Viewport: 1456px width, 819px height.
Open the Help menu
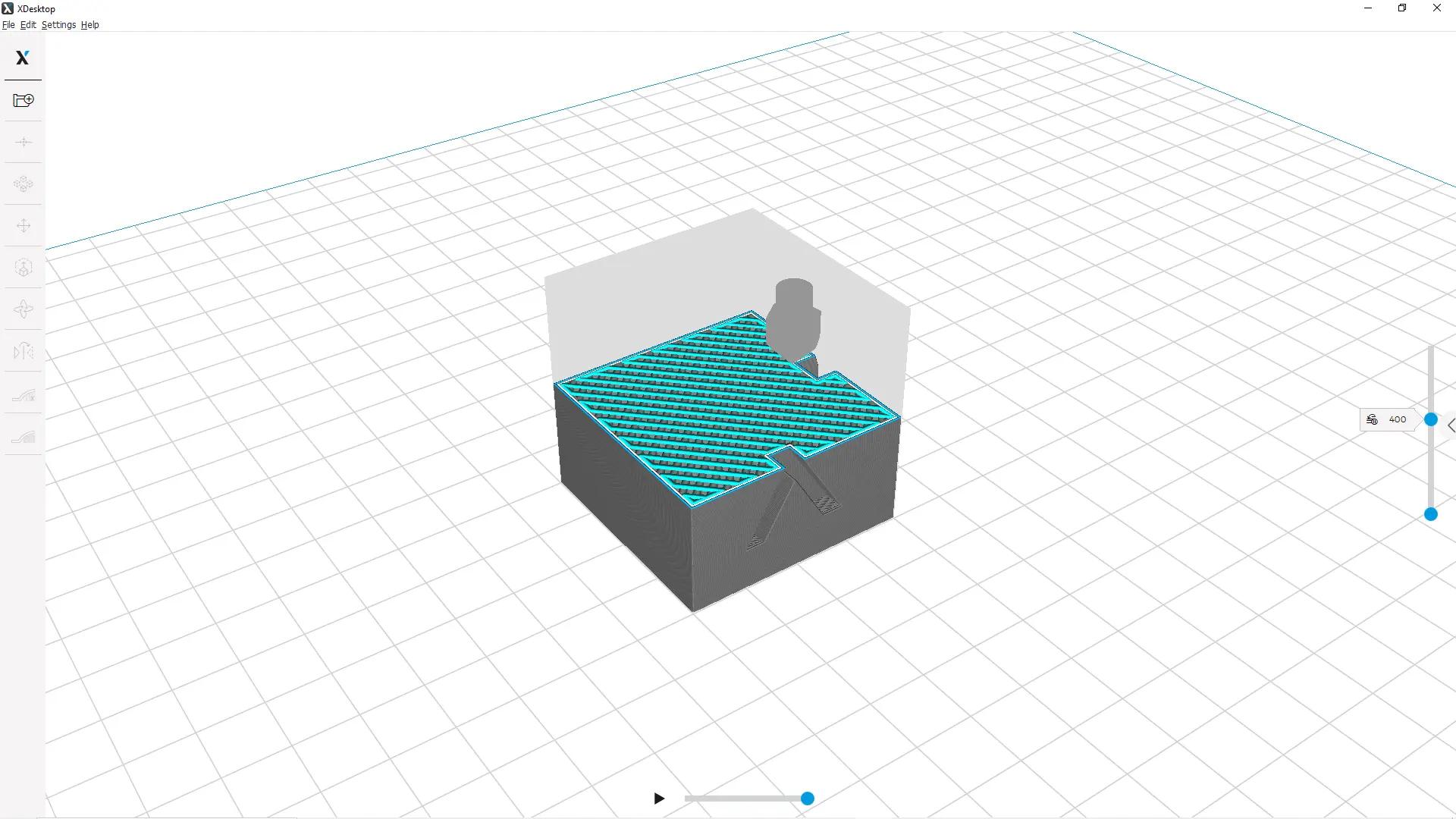tap(89, 24)
